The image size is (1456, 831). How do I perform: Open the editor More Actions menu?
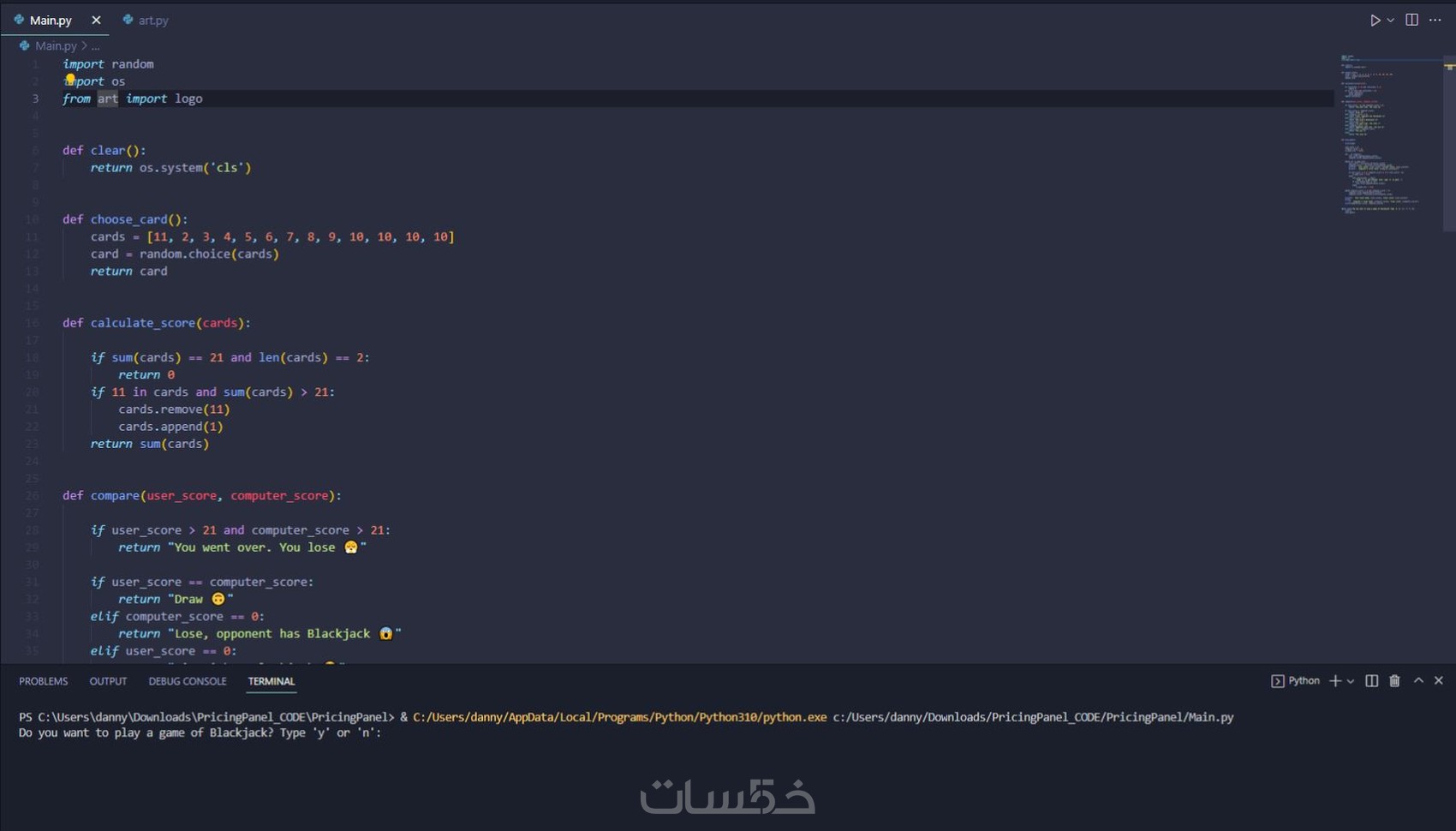(x=1435, y=20)
